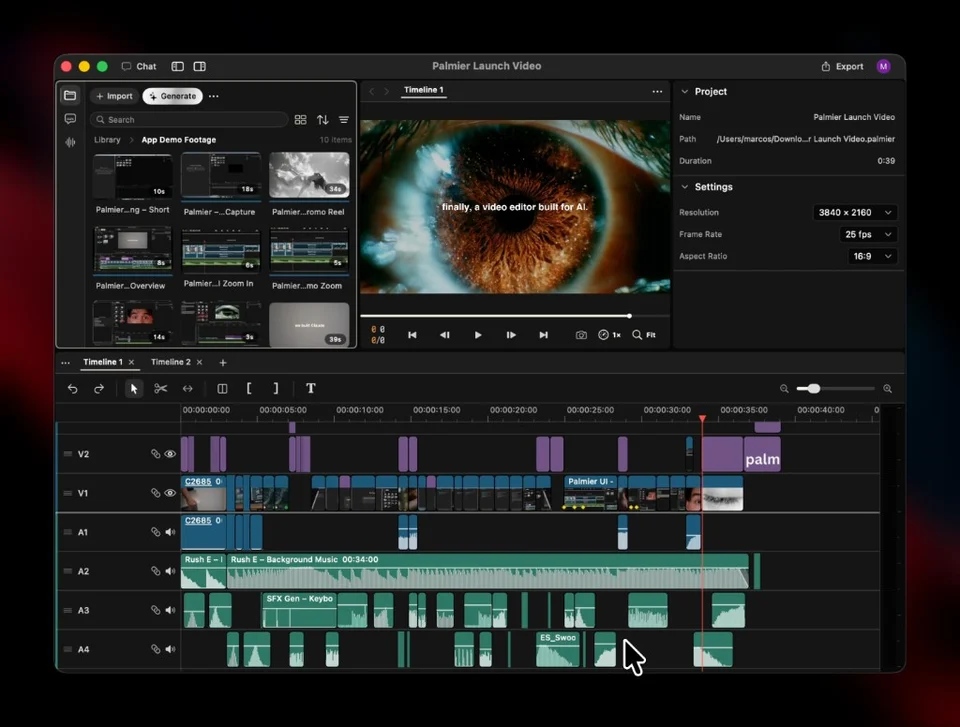Close the Timeline 2 tab

(x=199, y=363)
